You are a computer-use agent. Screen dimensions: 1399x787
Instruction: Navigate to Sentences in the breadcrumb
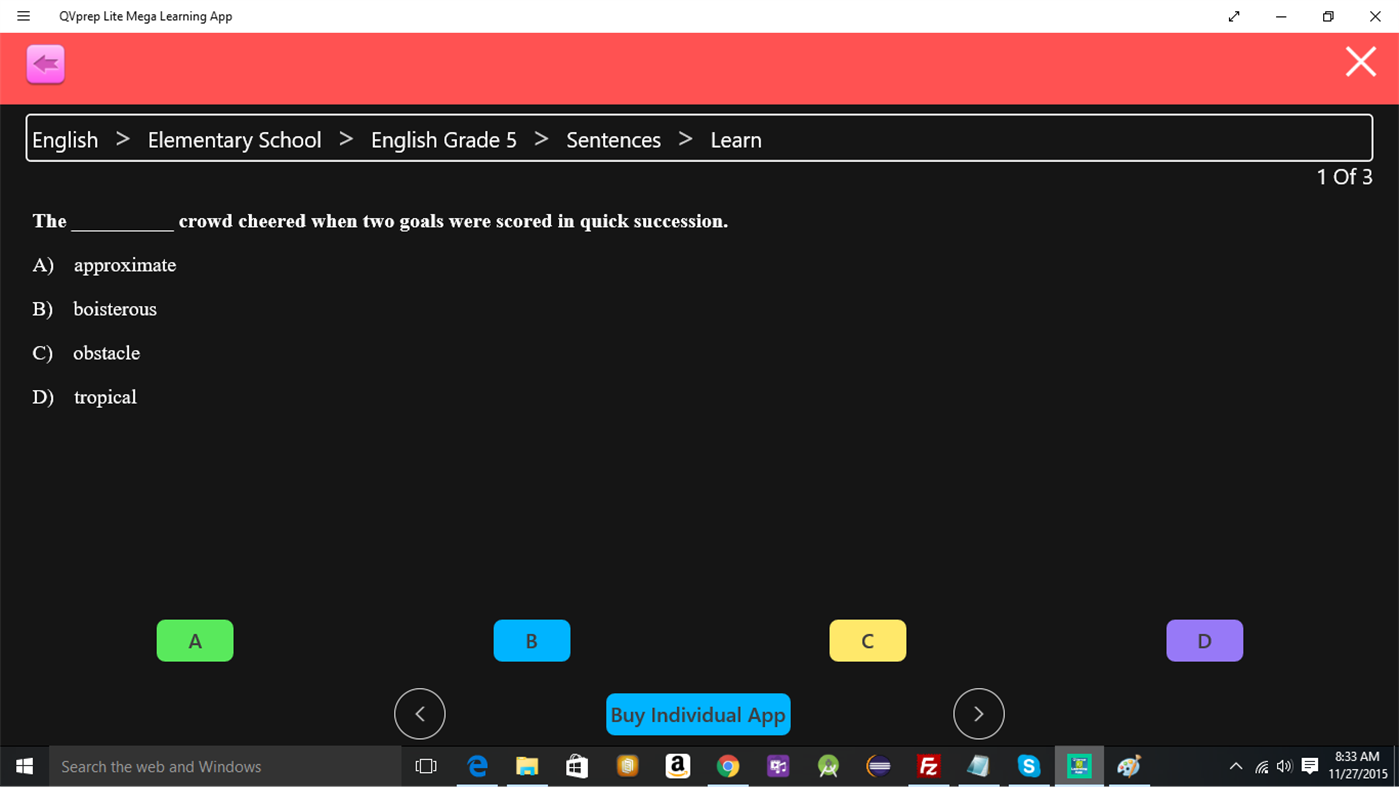pos(613,140)
